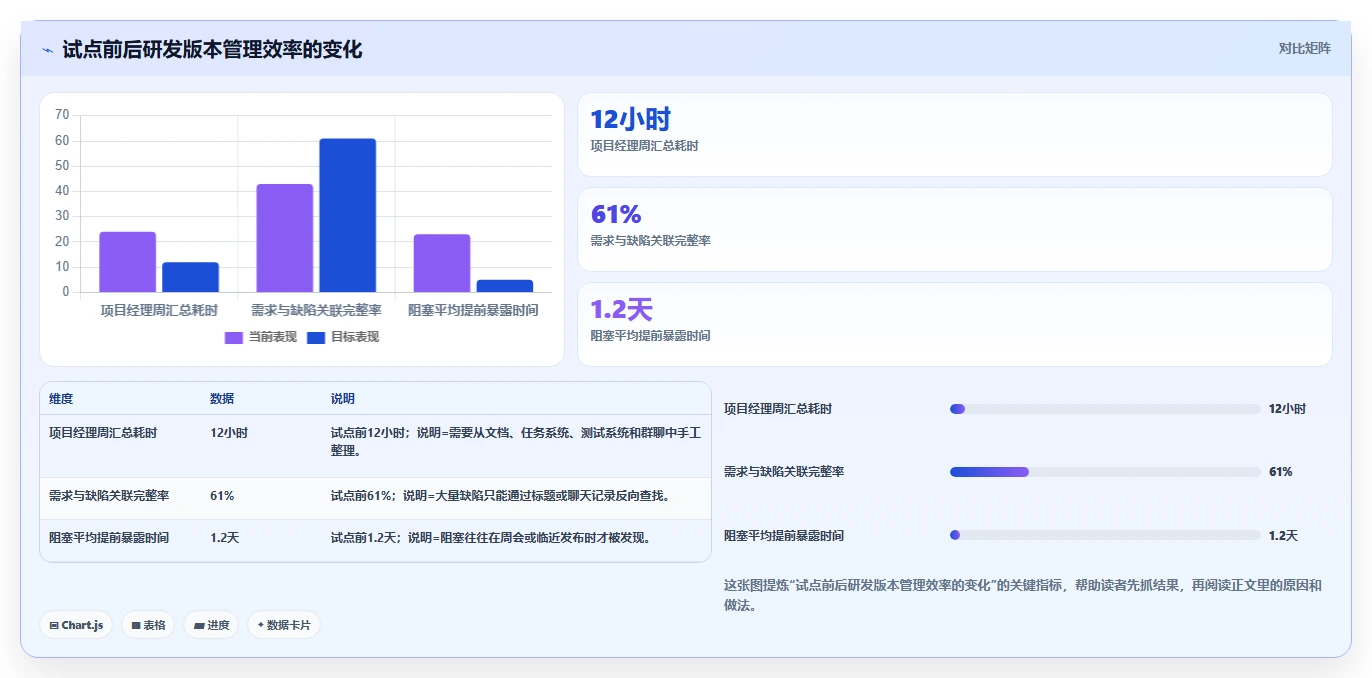
Task: Click the description starting 试点前1.2天
Action: point(491,537)
